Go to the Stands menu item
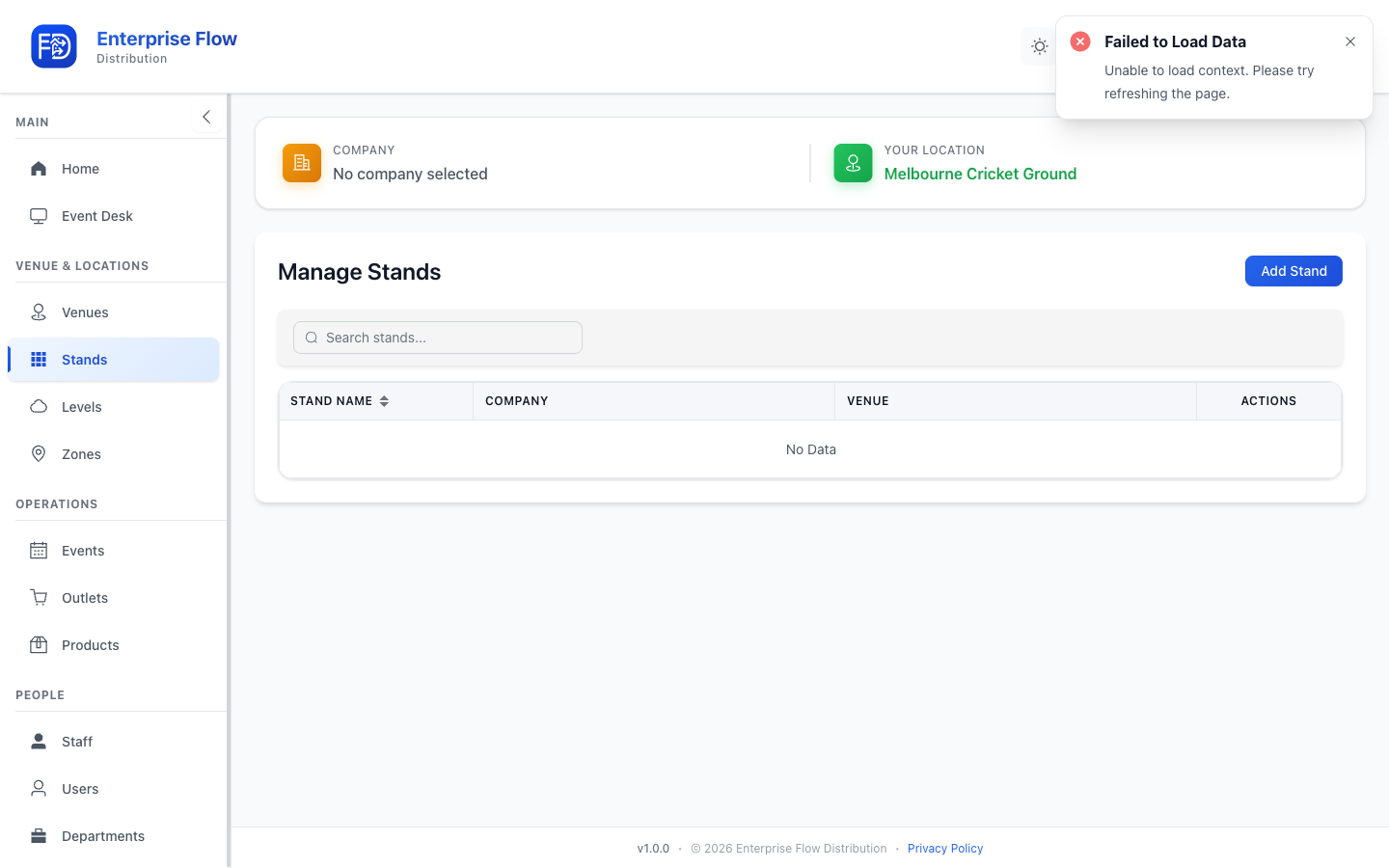 click(114, 360)
